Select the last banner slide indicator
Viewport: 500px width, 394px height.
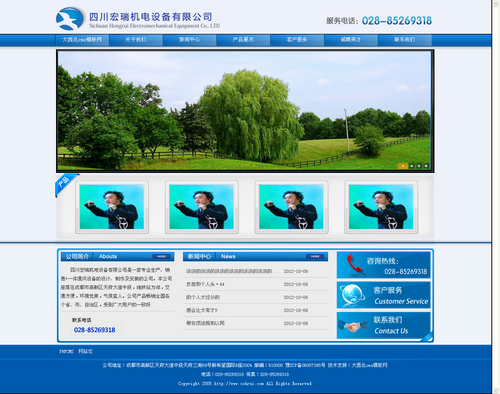tap(426, 166)
